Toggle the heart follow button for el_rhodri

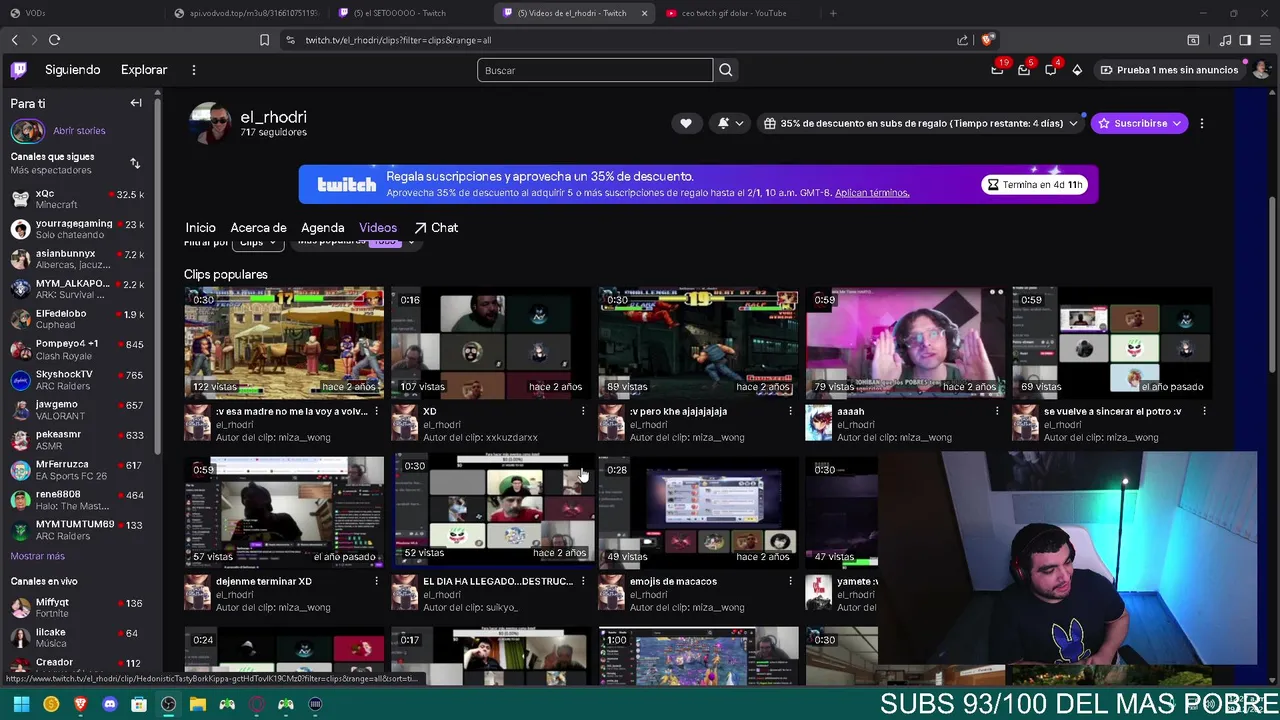point(686,123)
